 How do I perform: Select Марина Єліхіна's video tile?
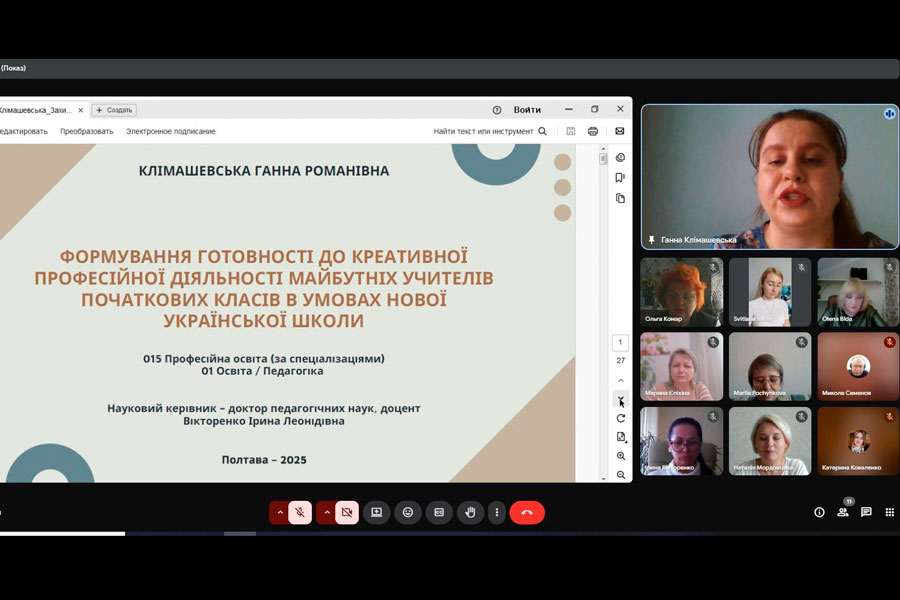tap(681, 366)
